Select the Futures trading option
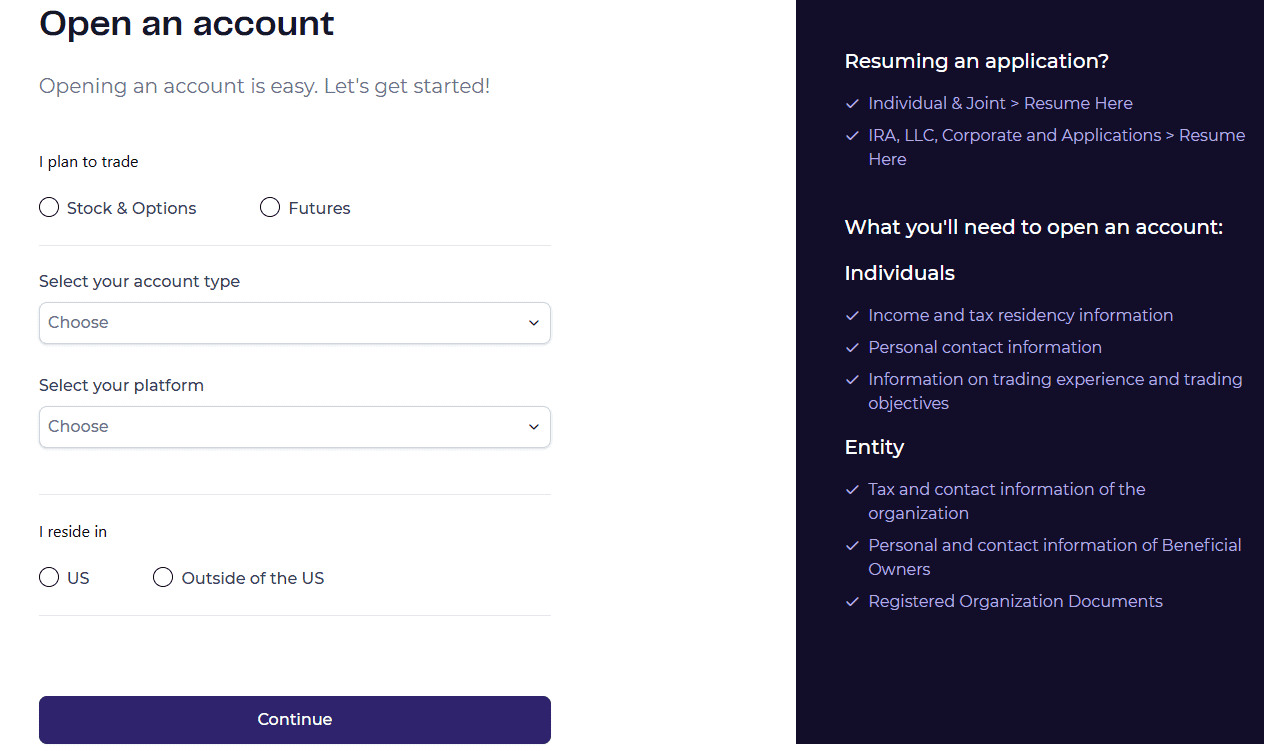This screenshot has height=751, width=1264. pos(270,207)
